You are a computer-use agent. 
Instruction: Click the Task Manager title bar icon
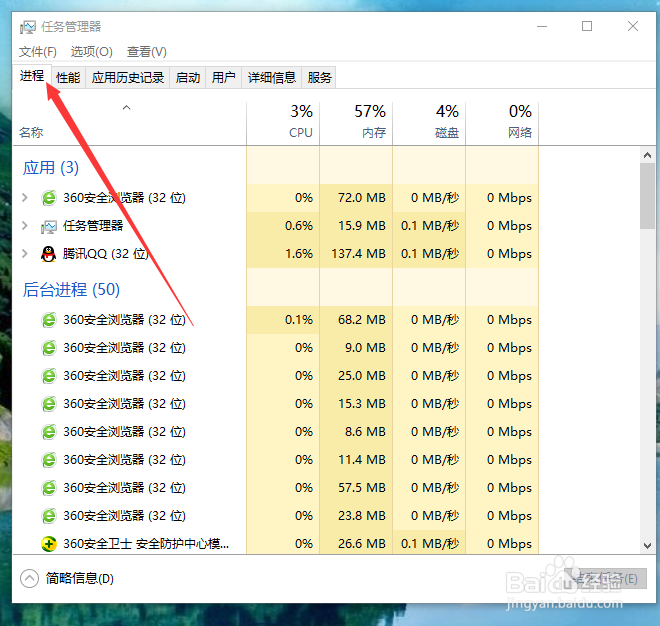[x=28, y=27]
